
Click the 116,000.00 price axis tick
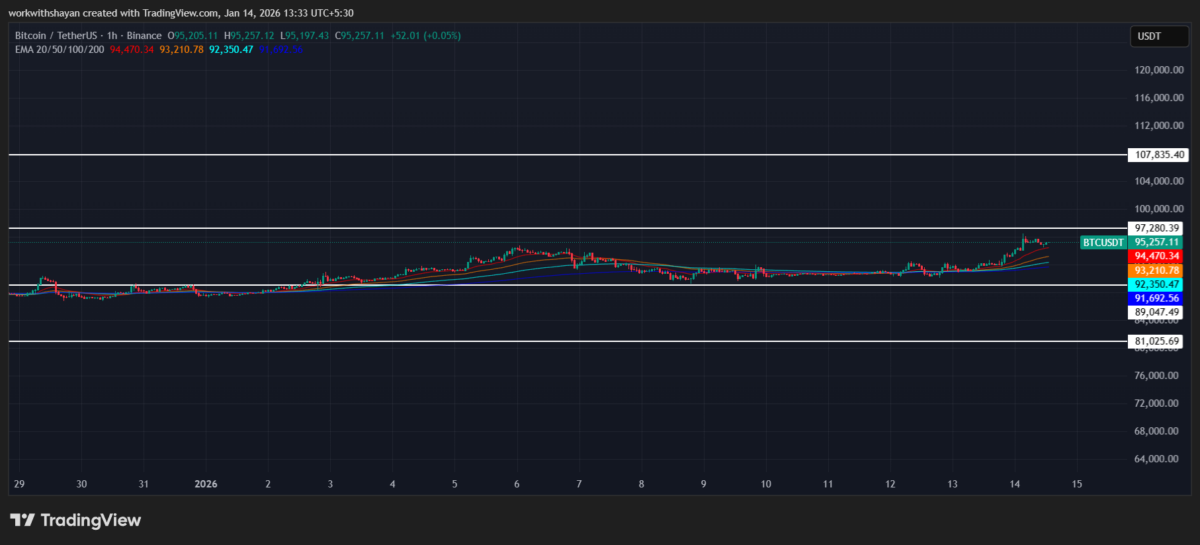click(x=1159, y=98)
